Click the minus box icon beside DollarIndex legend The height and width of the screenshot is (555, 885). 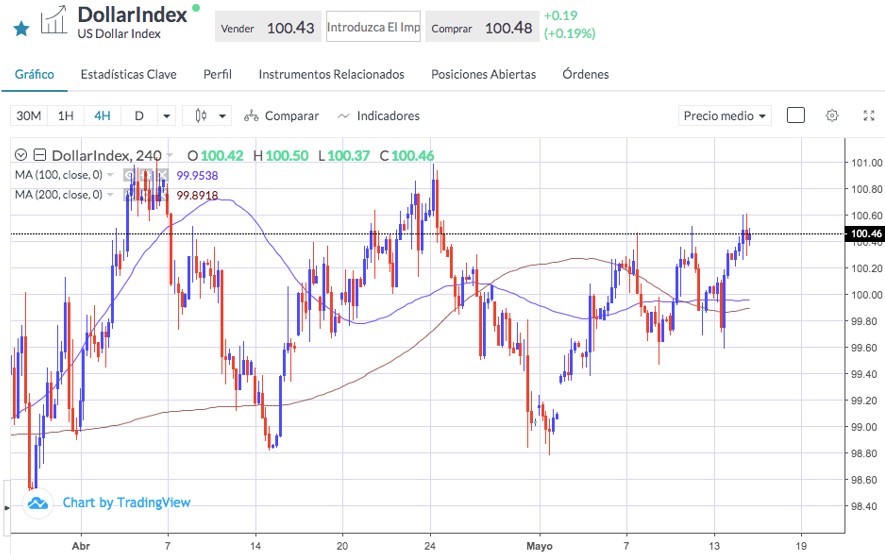point(40,155)
